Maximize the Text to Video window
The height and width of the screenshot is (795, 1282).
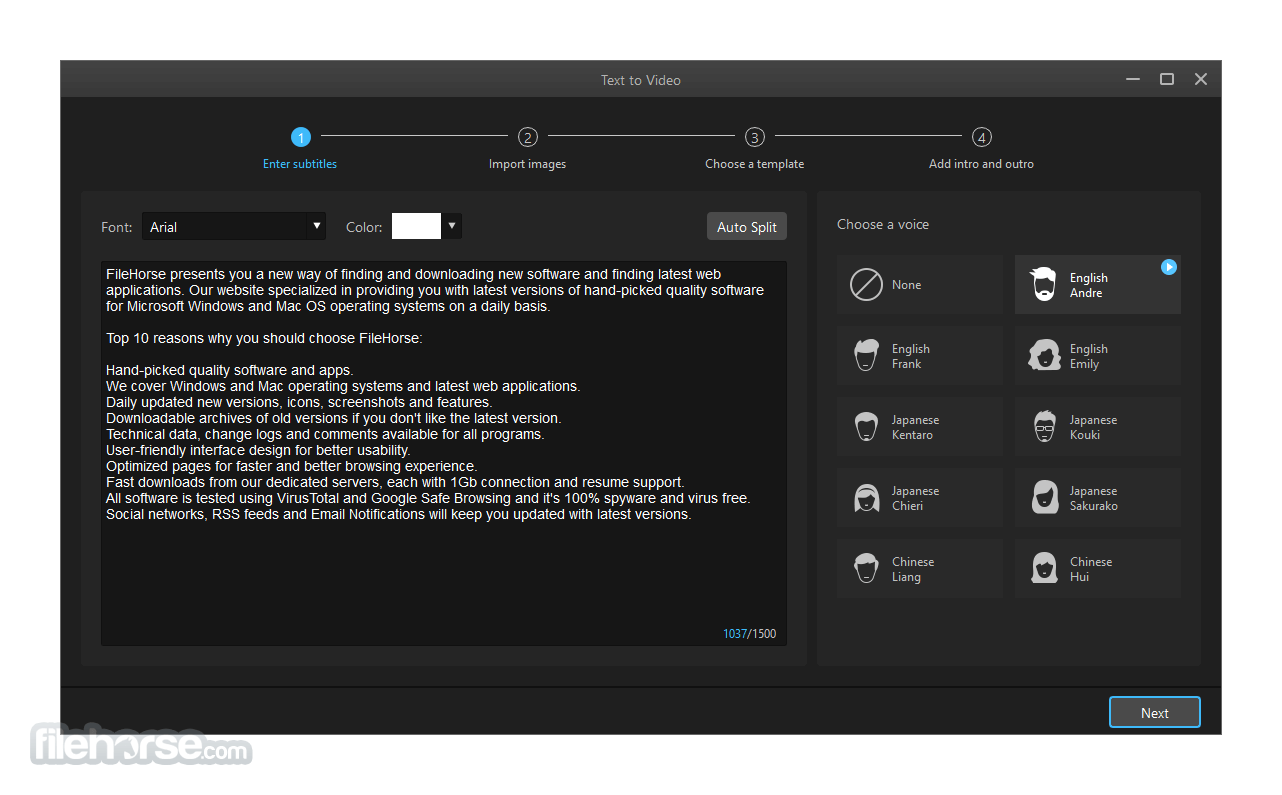1167,79
